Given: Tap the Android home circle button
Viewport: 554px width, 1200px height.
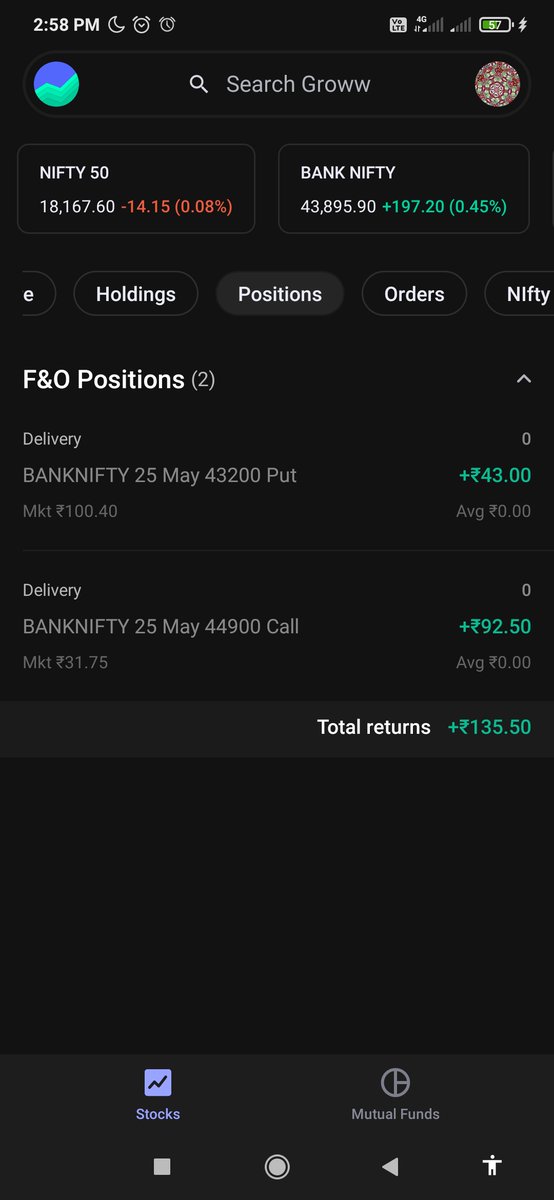Looking at the screenshot, I should point(277,1166).
